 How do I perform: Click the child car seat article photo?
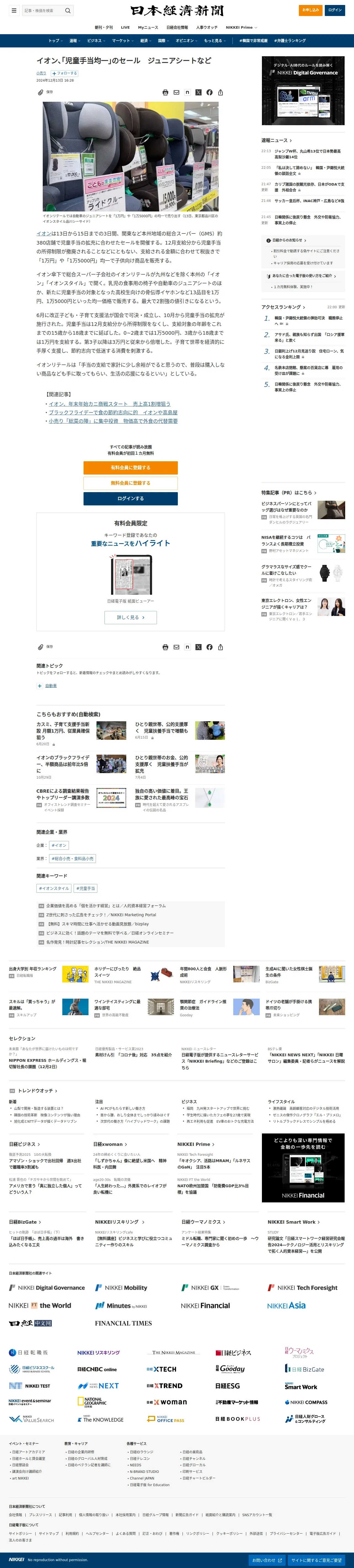click(x=131, y=156)
